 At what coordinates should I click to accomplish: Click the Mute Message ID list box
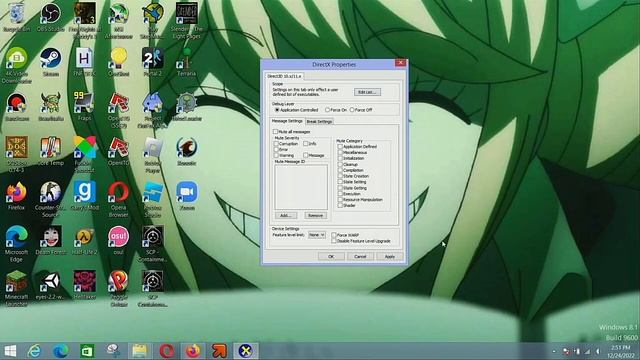pyautogui.click(x=301, y=187)
